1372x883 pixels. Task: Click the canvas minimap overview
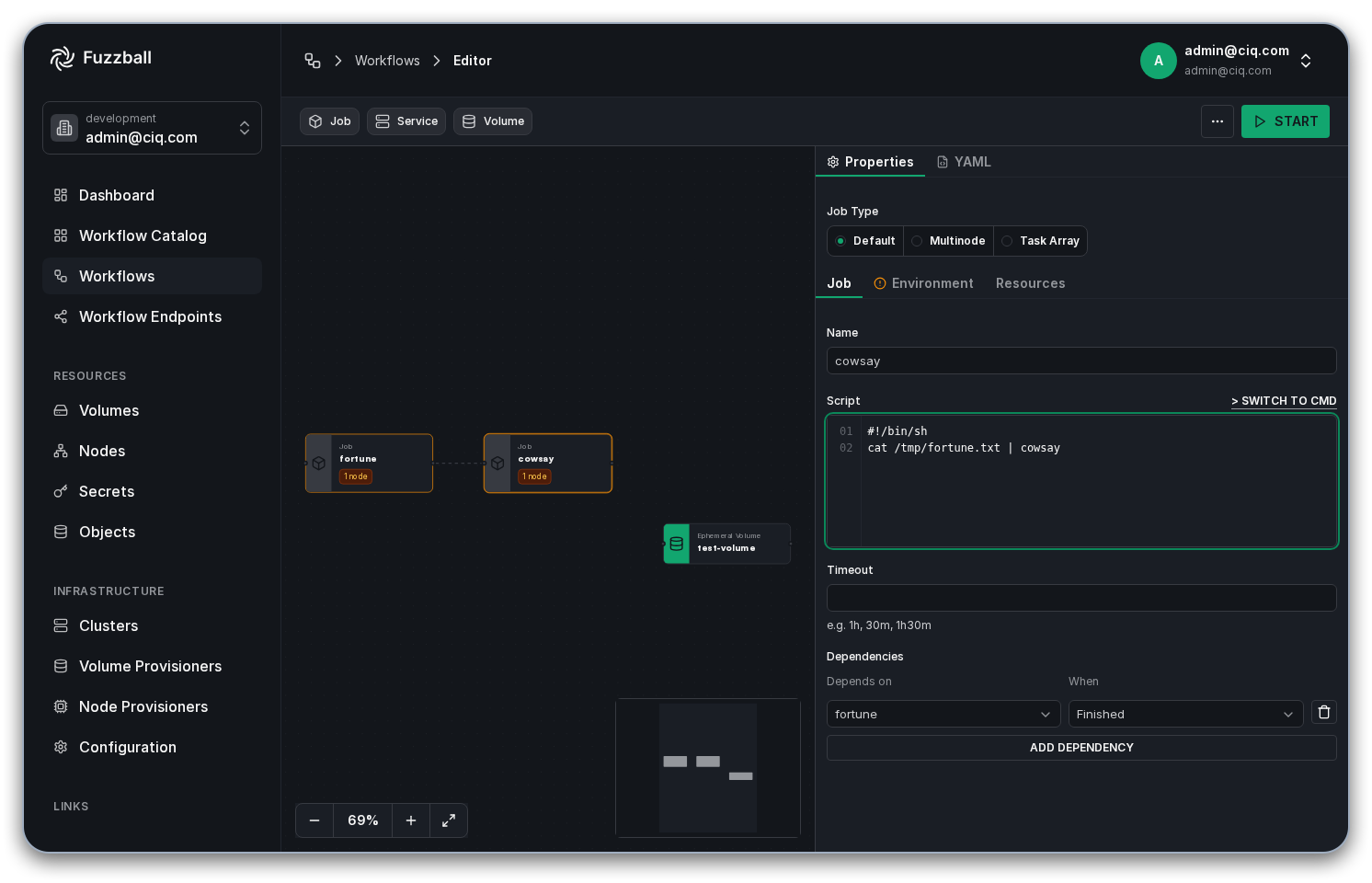[708, 768]
